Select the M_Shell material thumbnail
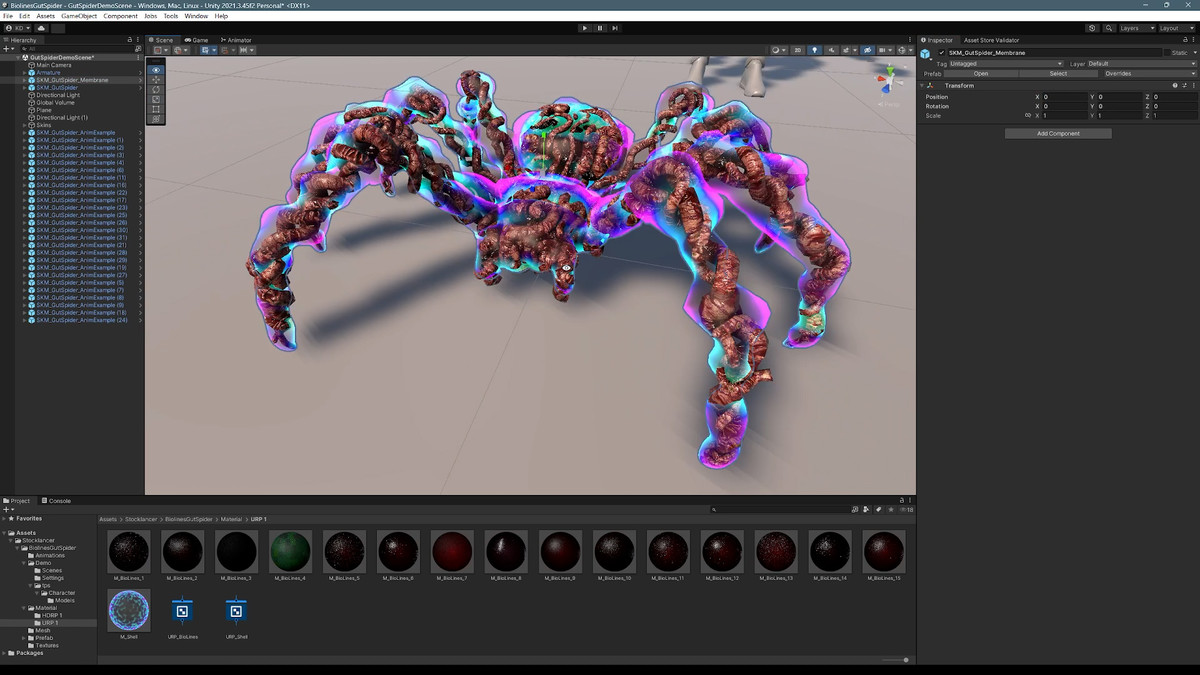Viewport: 1200px width, 675px height. (x=129, y=610)
